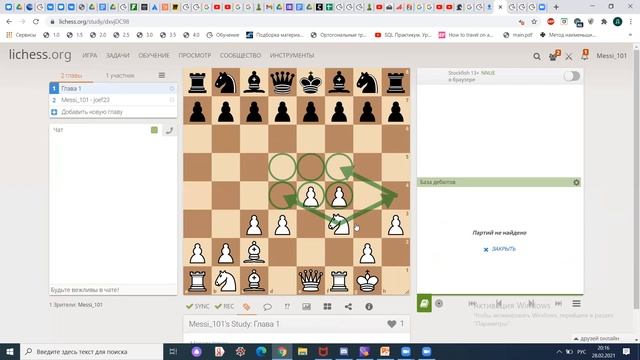Open the multiboard grid view
This screenshot has width=640, height=360.
[x=327, y=307]
